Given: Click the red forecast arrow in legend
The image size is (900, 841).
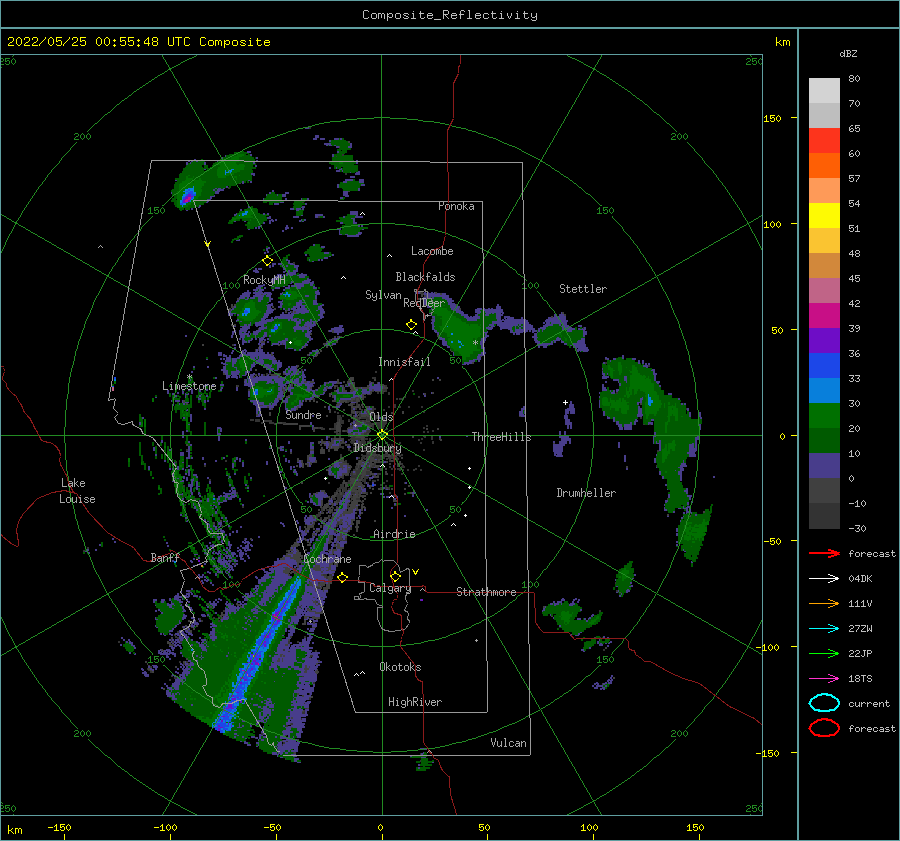Looking at the screenshot, I should coord(824,553).
